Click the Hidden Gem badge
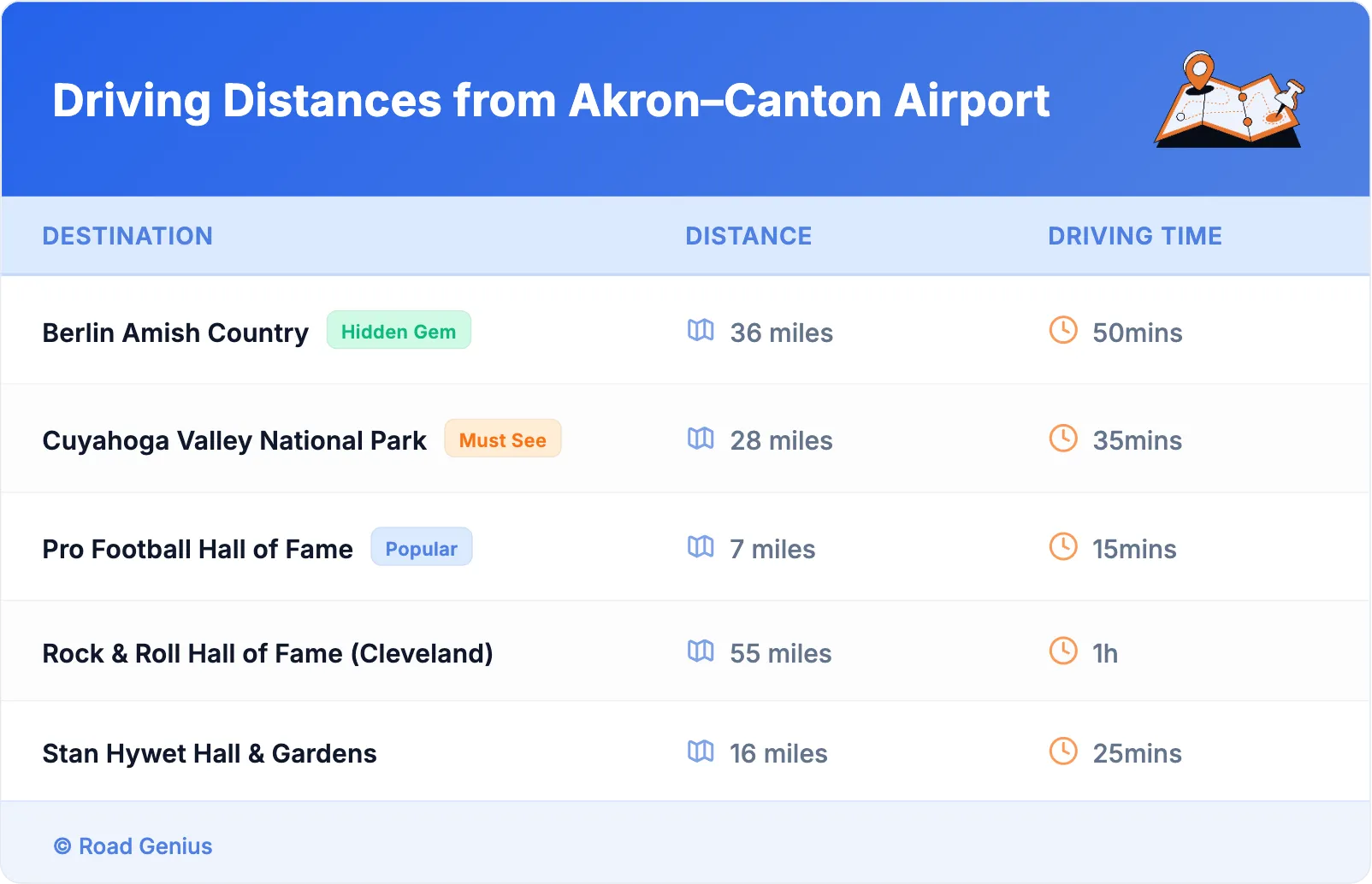Screen dimensions: 1372x884 tap(399, 331)
